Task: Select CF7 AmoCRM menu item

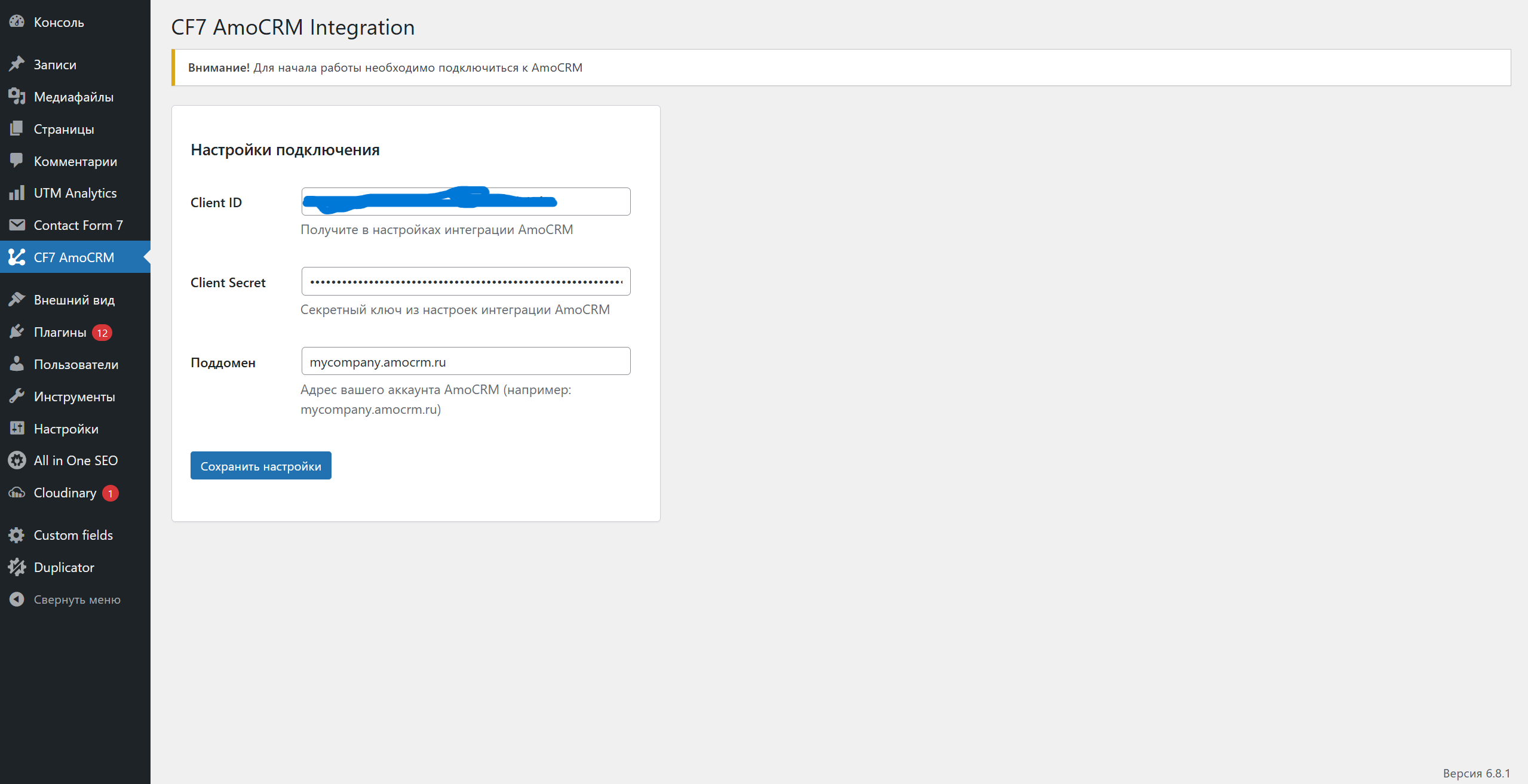Action: pyautogui.click(x=75, y=257)
